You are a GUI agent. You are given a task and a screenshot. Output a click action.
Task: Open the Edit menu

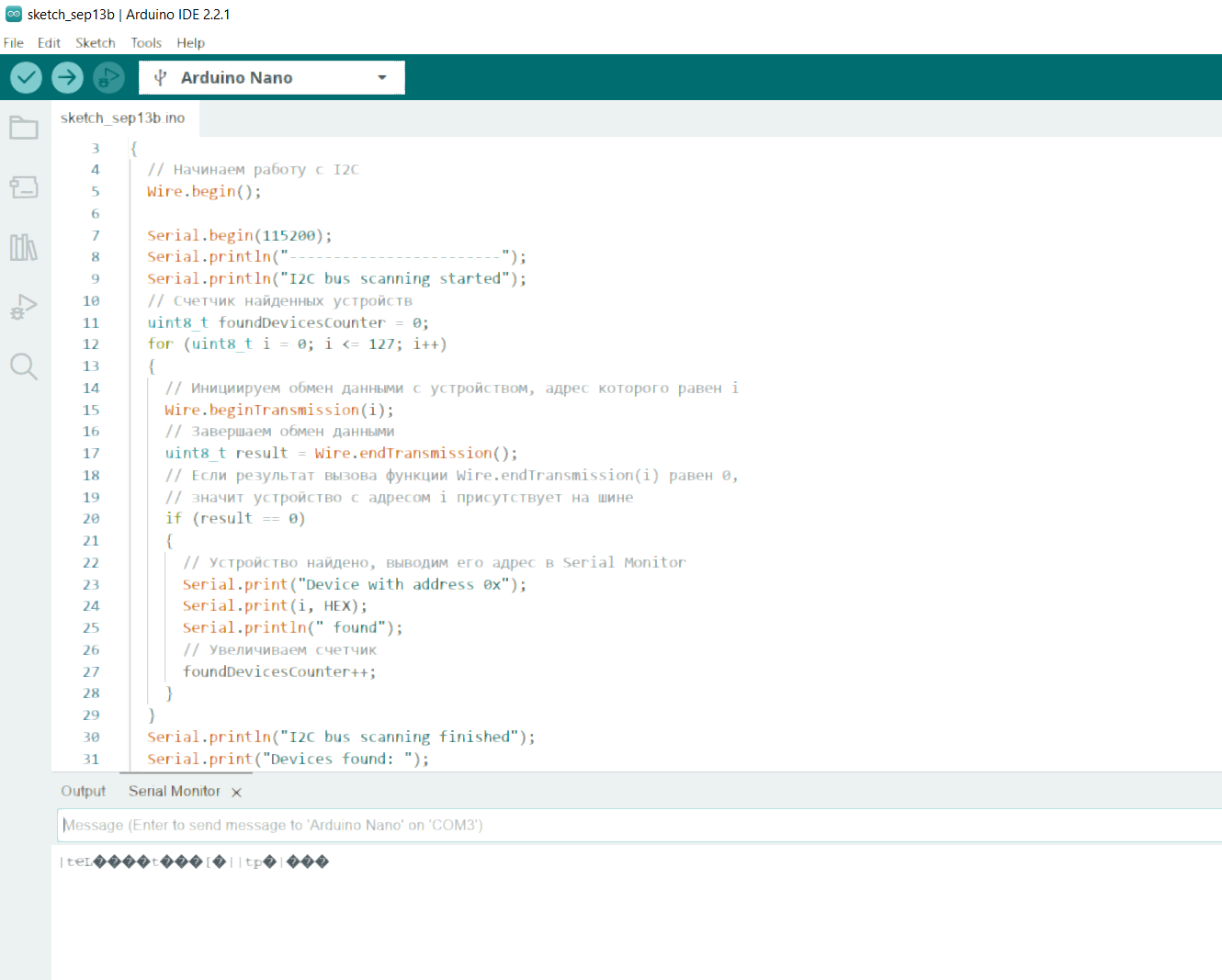[x=49, y=43]
